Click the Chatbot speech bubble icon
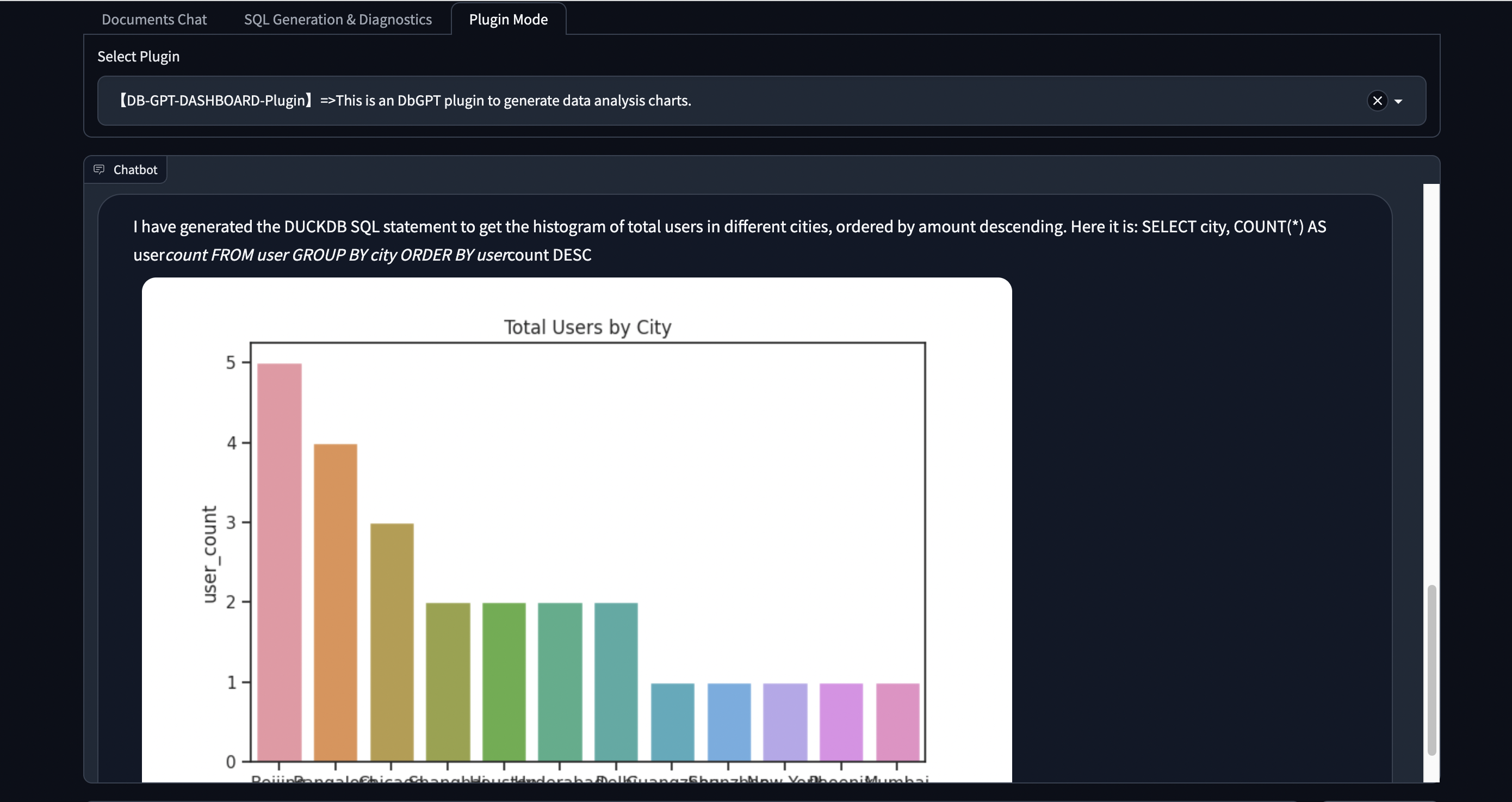The height and width of the screenshot is (802, 1512). [x=99, y=170]
